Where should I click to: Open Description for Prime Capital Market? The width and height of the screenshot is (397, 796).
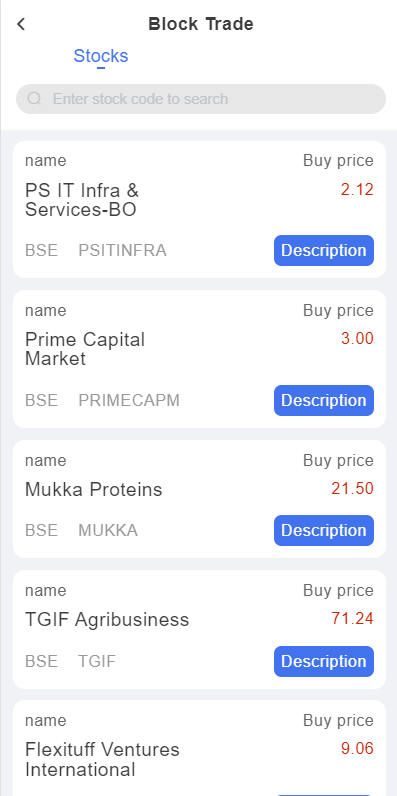[x=324, y=400]
